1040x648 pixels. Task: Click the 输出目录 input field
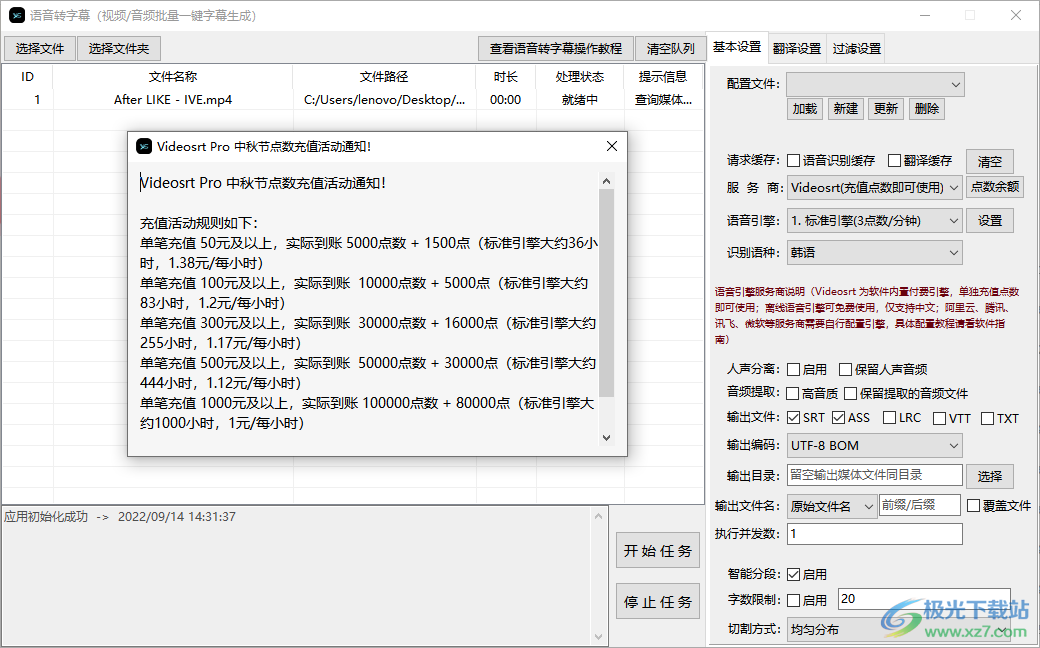[x=875, y=475]
